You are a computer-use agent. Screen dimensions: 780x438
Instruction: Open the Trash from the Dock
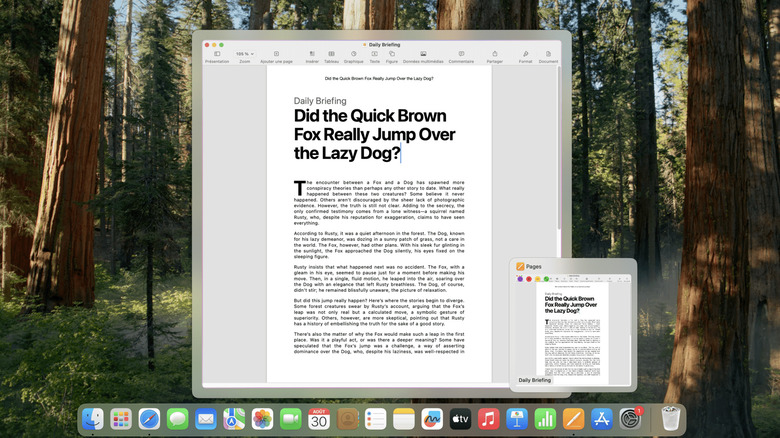(x=671, y=418)
